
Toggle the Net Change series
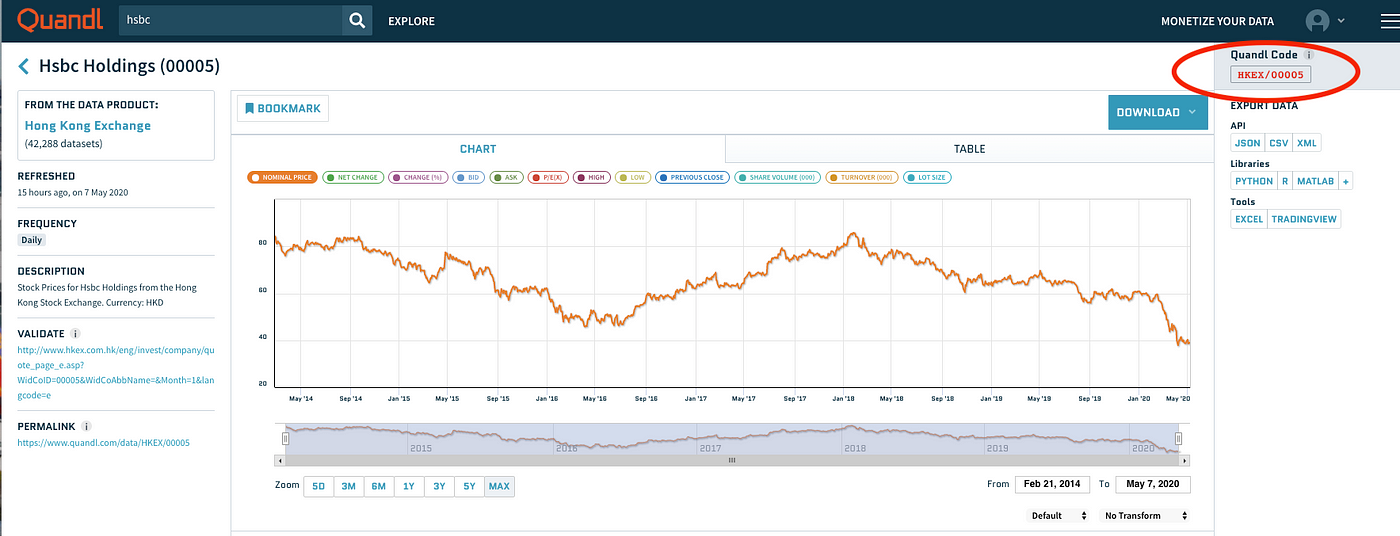[353, 177]
